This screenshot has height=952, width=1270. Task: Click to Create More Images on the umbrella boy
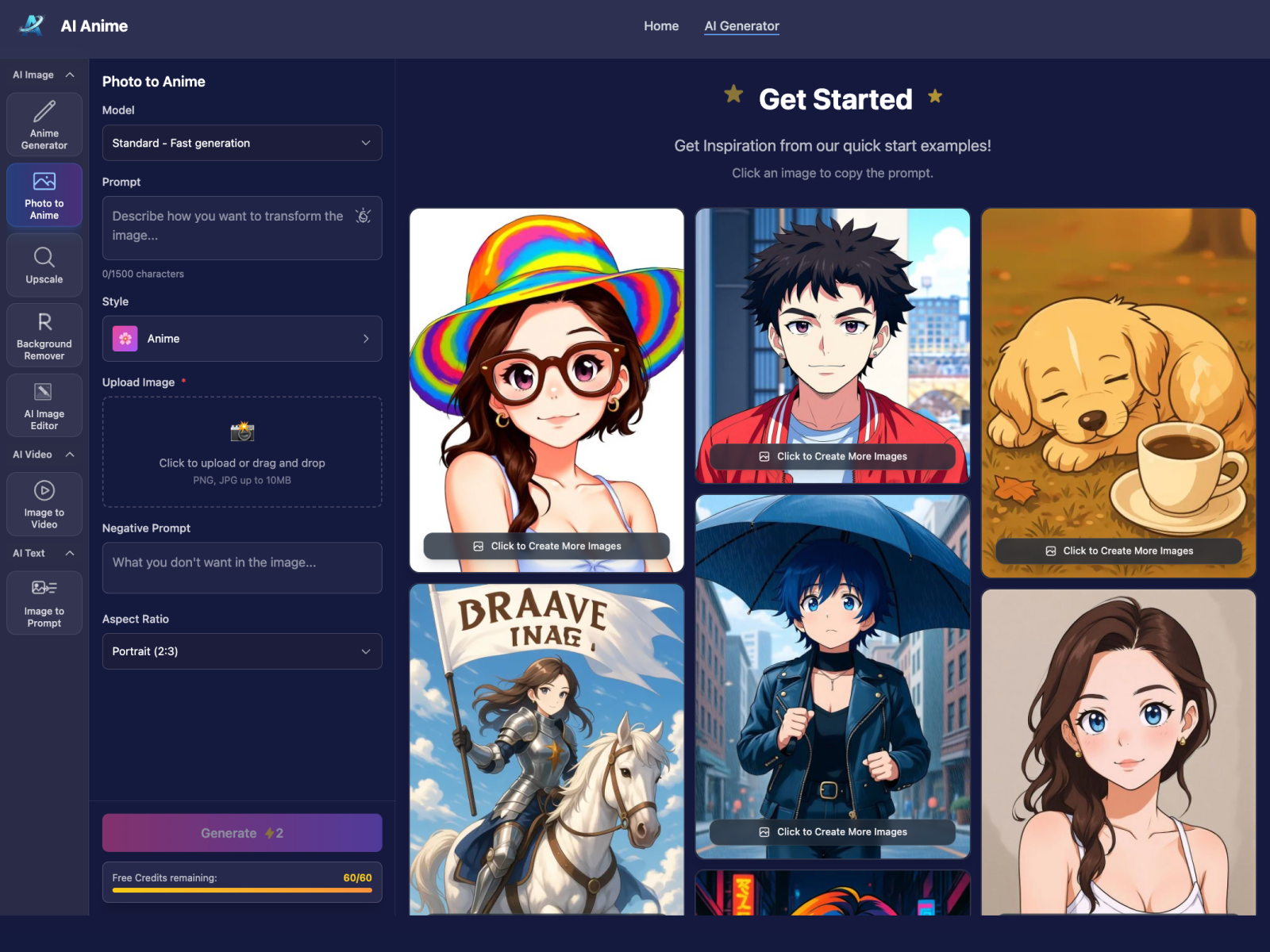pyautogui.click(x=831, y=831)
